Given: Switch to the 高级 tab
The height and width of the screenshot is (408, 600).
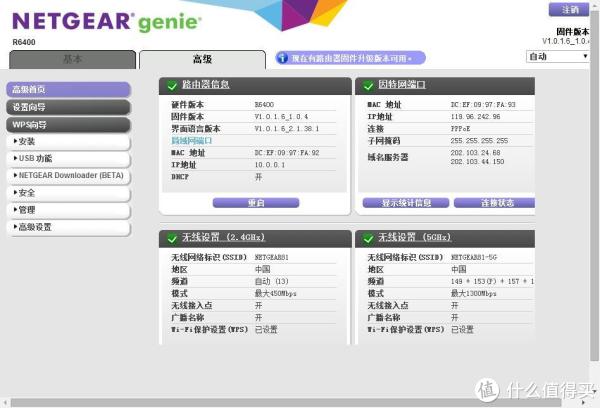Looking at the screenshot, I should pos(202,59).
